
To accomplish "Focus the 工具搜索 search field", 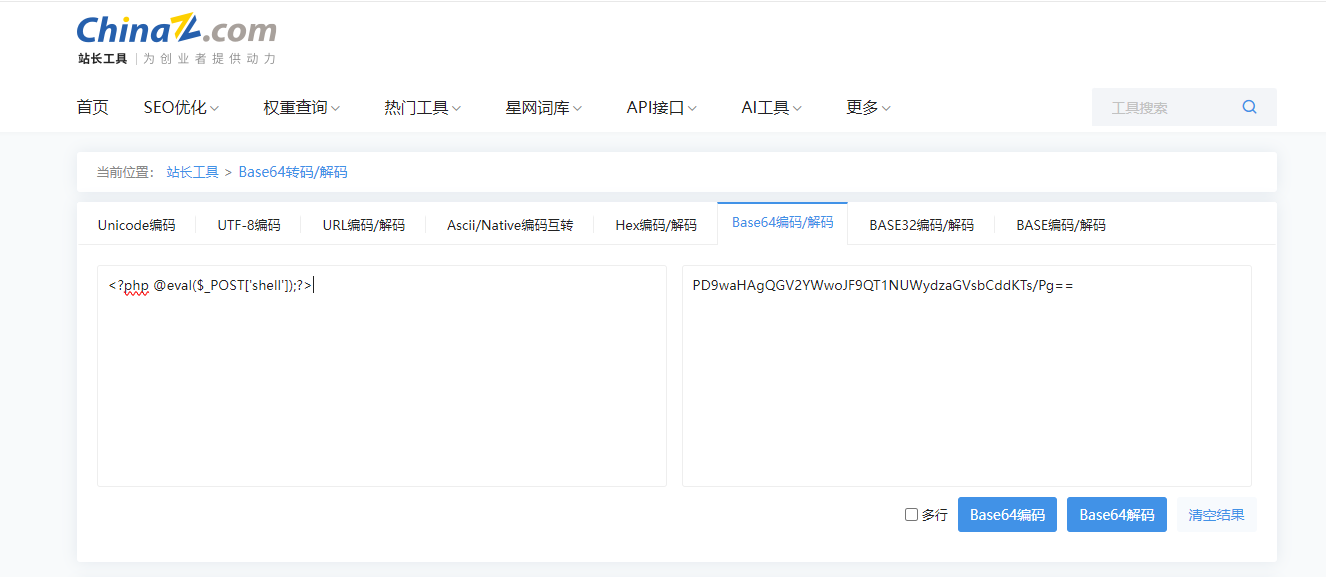I will tap(1165, 107).
